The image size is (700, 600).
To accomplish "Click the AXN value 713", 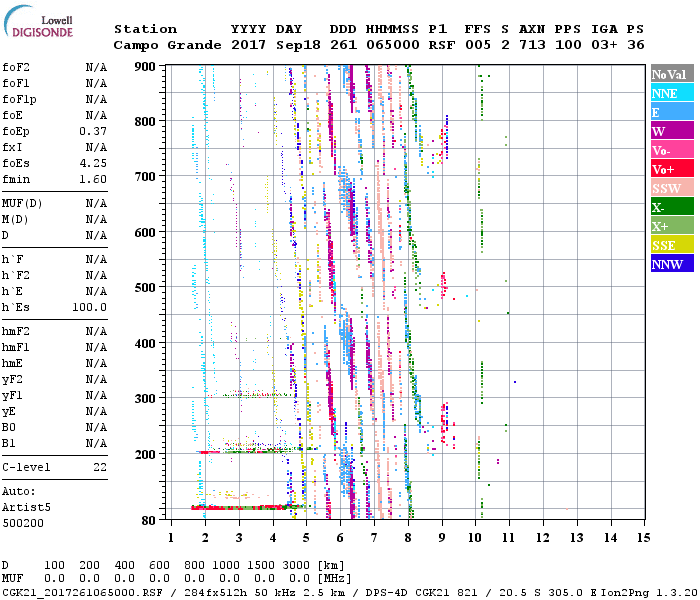I will pos(532,45).
